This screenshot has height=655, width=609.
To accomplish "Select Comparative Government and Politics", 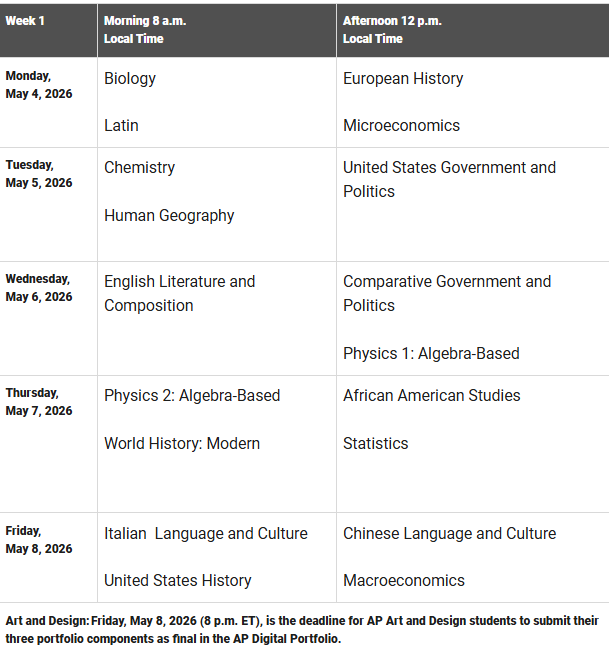I will [446, 293].
